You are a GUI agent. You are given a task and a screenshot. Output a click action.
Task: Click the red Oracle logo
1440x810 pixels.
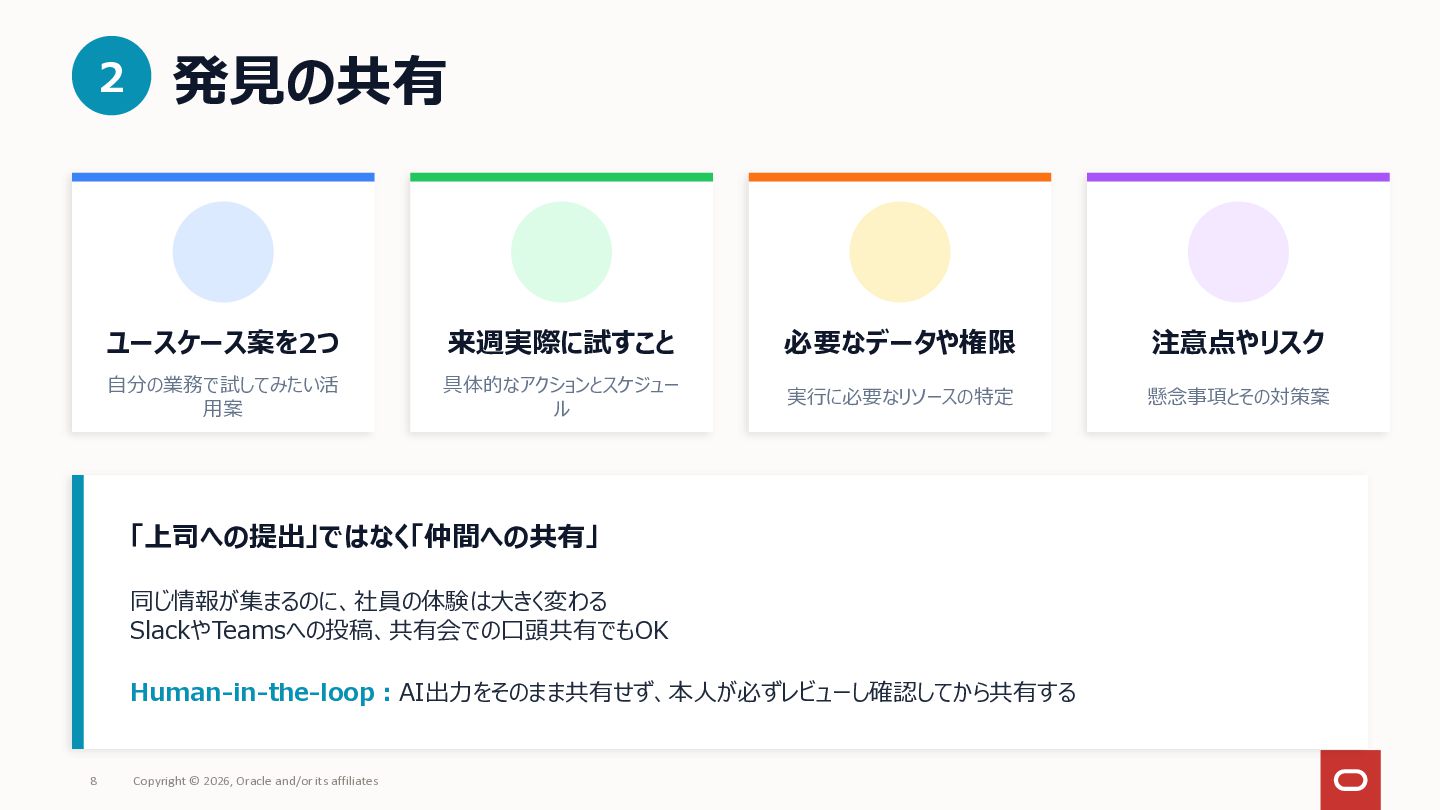pos(1350,779)
